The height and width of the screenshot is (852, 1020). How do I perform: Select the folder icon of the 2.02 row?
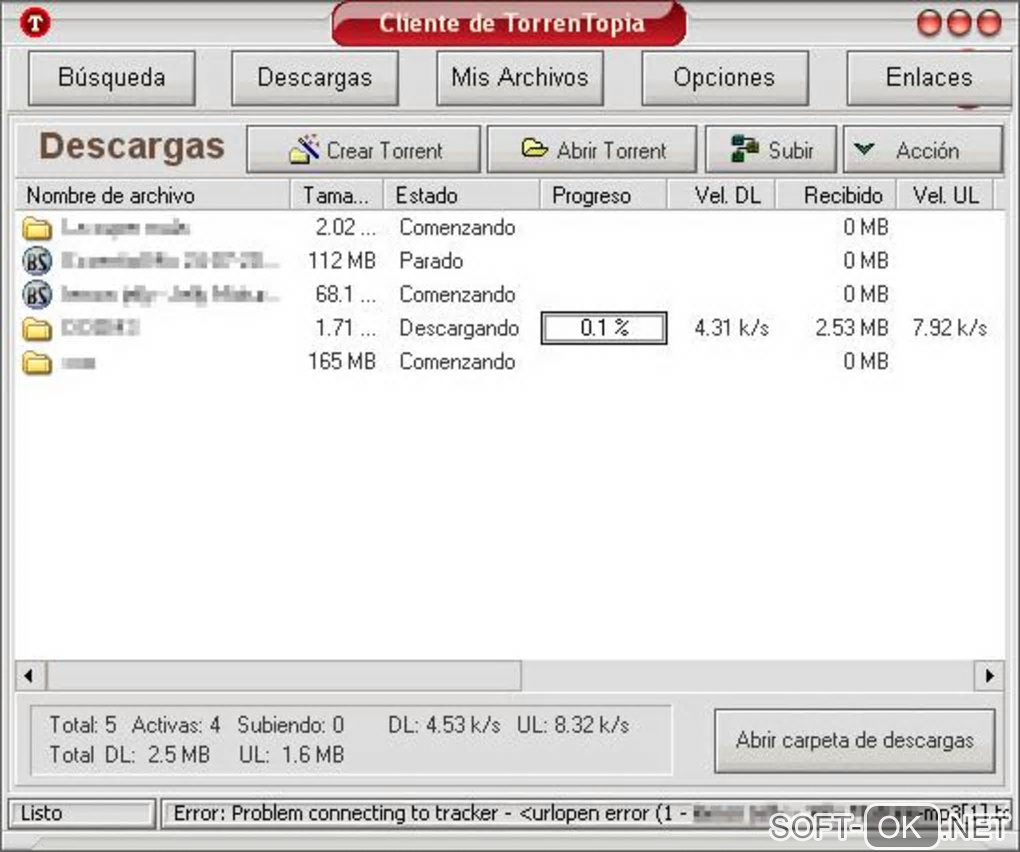pyautogui.click(x=37, y=228)
